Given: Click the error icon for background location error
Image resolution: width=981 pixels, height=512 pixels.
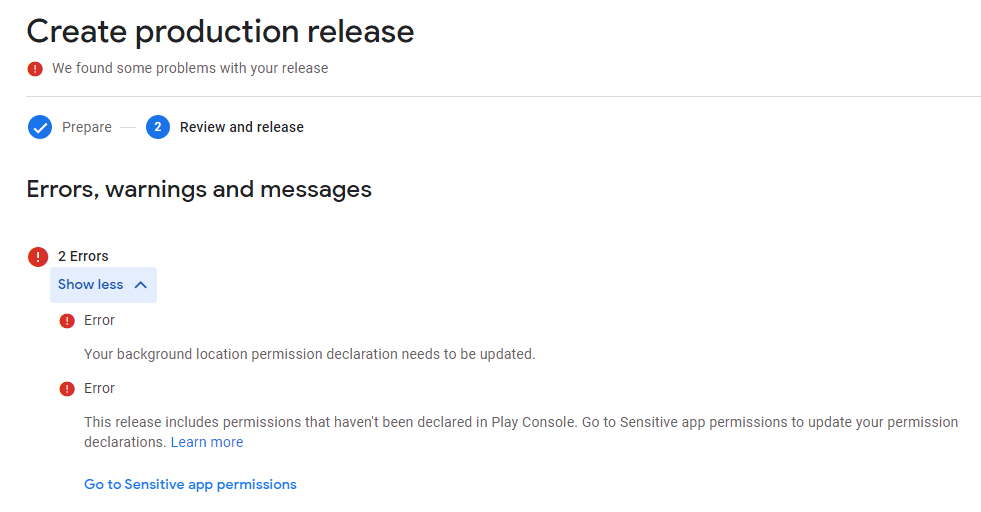Looking at the screenshot, I should [x=67, y=321].
